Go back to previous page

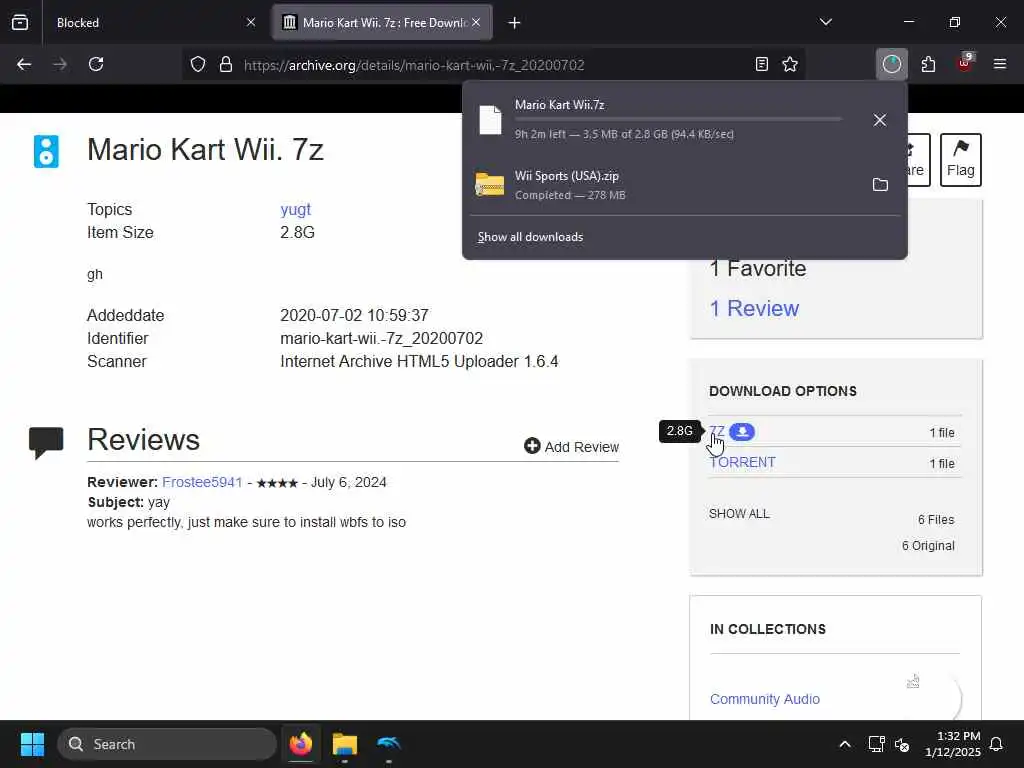(x=24, y=65)
